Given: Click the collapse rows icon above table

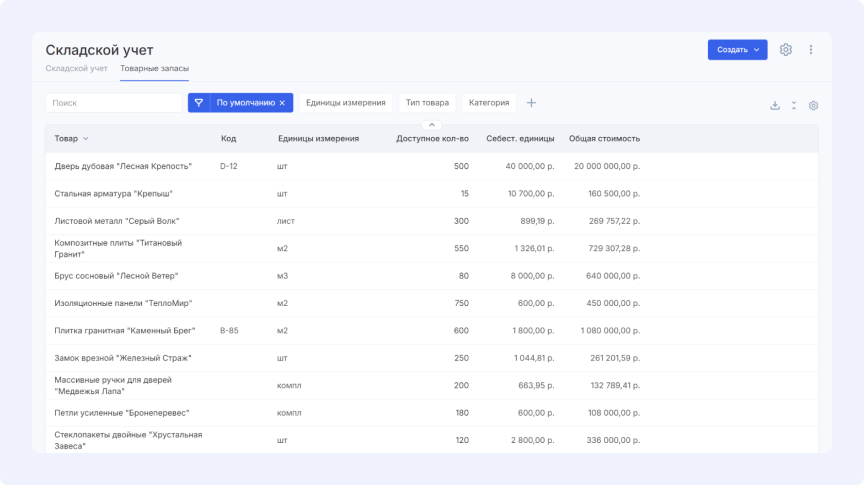Looking at the screenshot, I should [794, 105].
